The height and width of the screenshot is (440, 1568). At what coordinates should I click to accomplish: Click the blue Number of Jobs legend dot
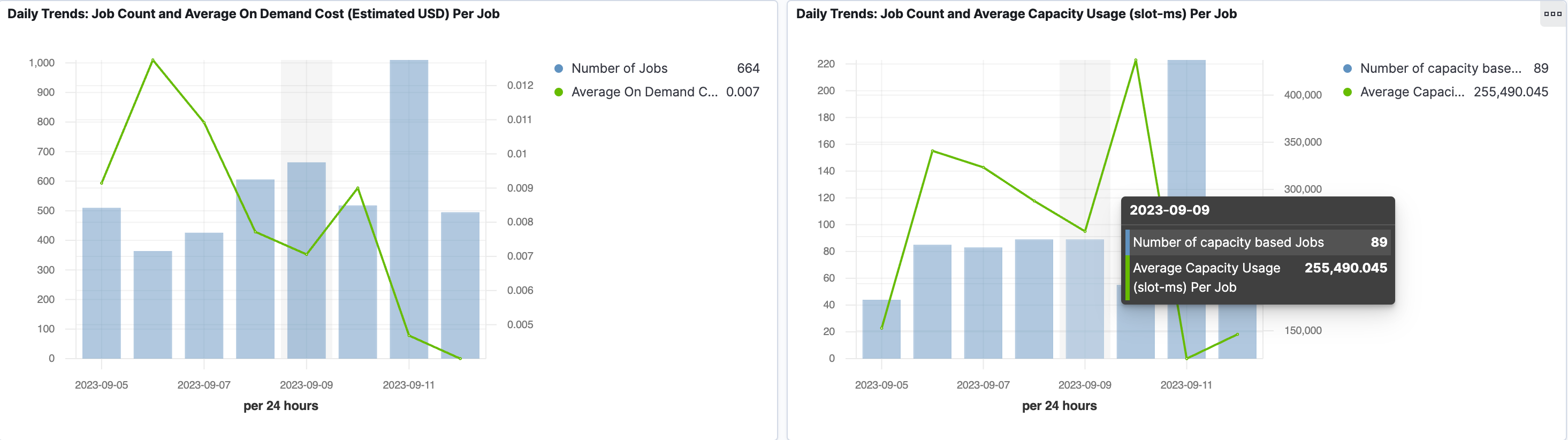click(558, 69)
